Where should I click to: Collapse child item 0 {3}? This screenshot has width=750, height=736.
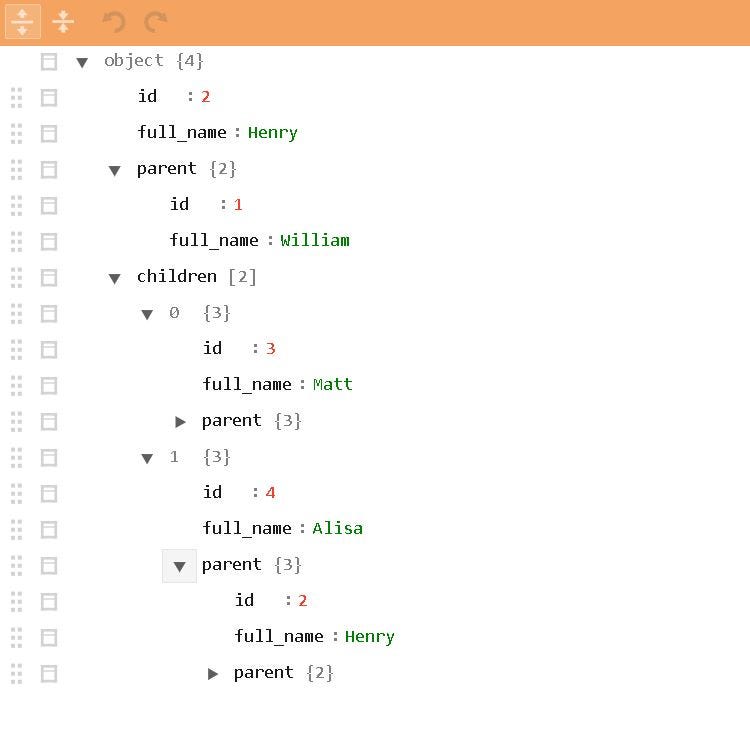147,314
